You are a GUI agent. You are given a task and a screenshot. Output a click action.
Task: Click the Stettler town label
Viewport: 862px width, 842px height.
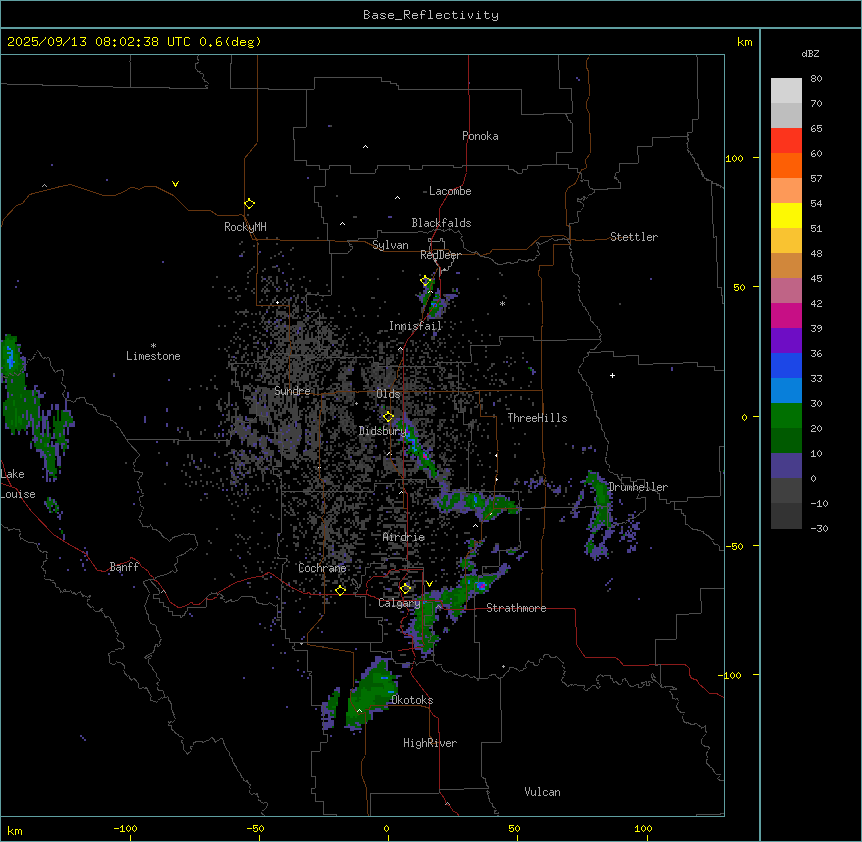pyautogui.click(x=633, y=237)
